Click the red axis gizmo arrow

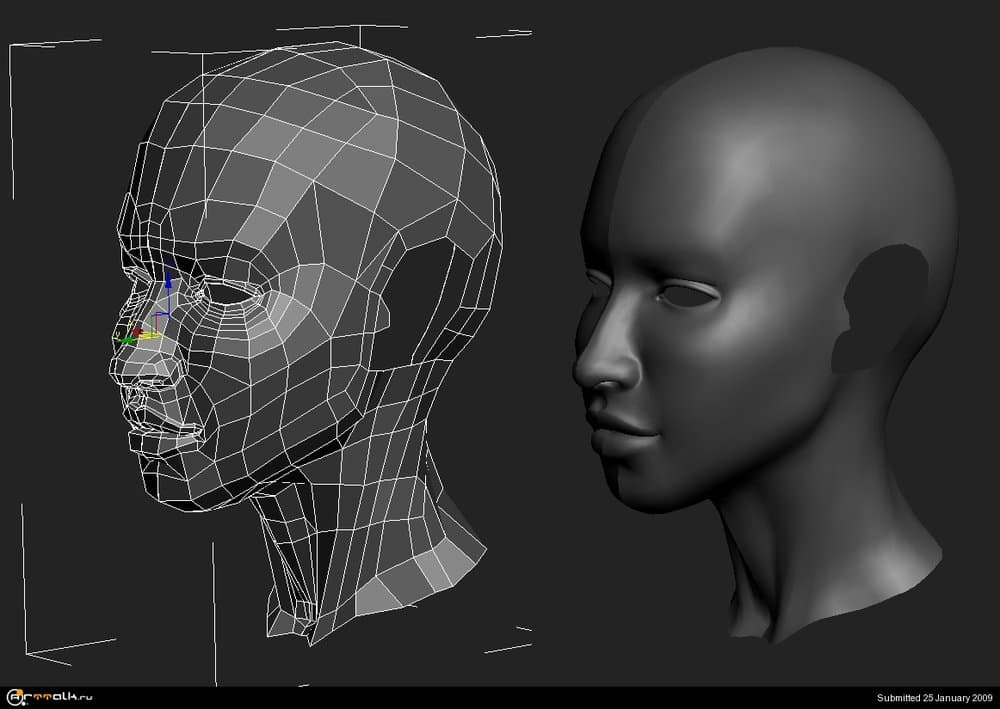point(137,331)
